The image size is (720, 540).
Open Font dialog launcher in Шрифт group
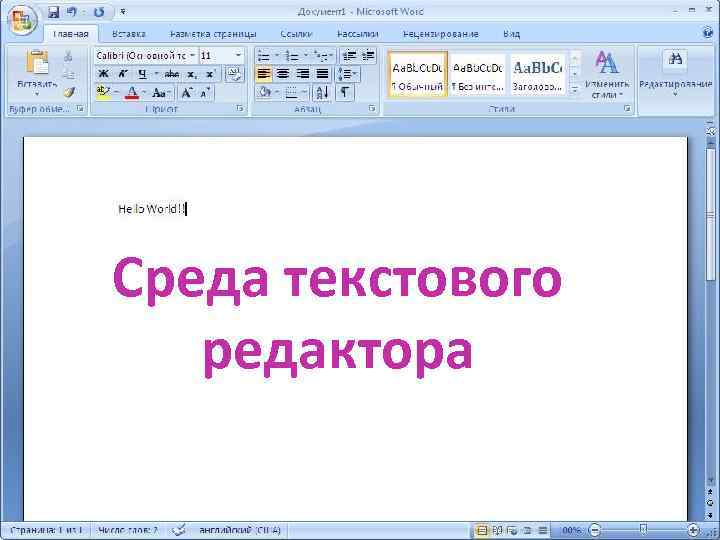[239, 109]
